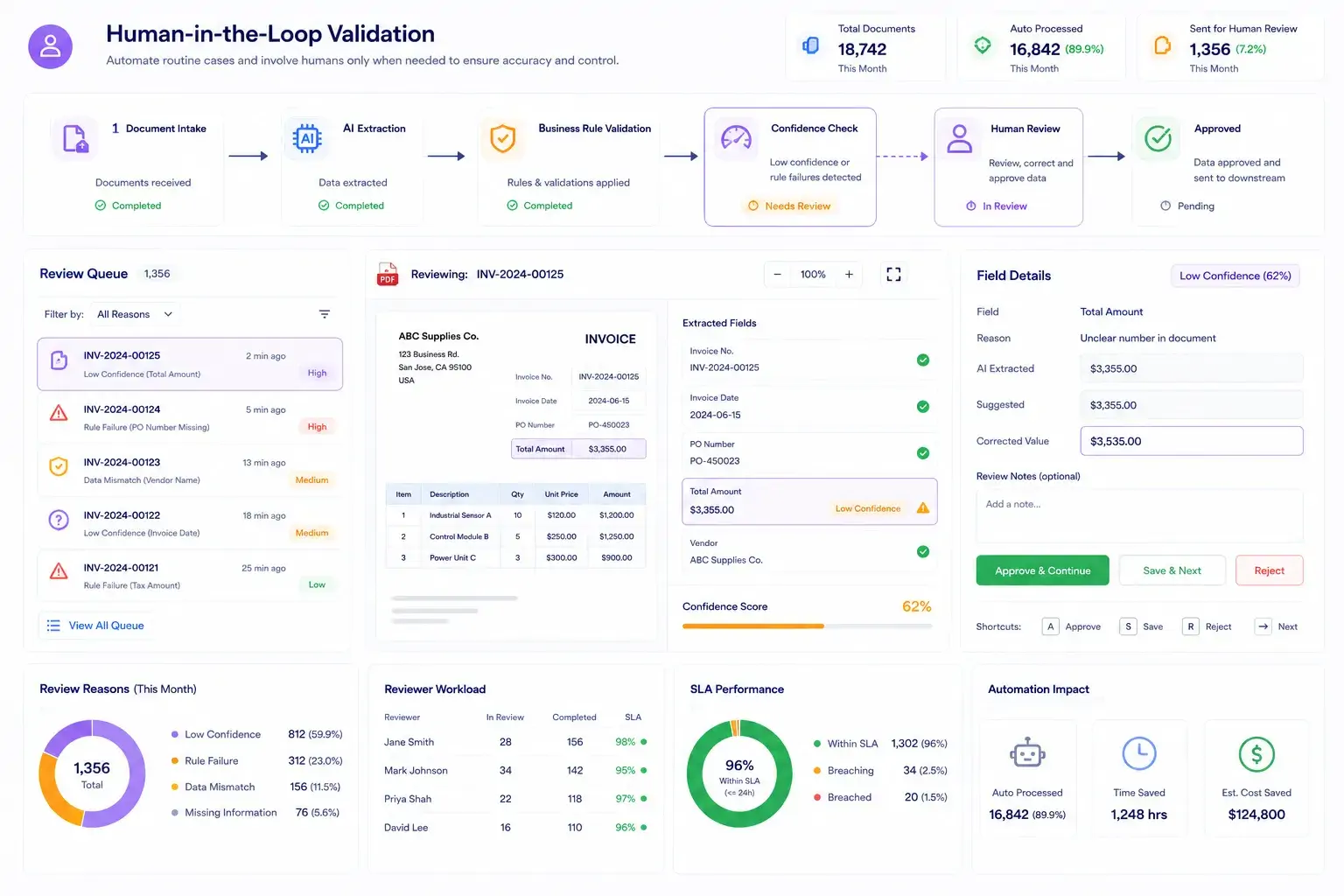The width and height of the screenshot is (1344, 896).
Task: Select the Approved checkmark circle icon
Action: tap(1158, 138)
